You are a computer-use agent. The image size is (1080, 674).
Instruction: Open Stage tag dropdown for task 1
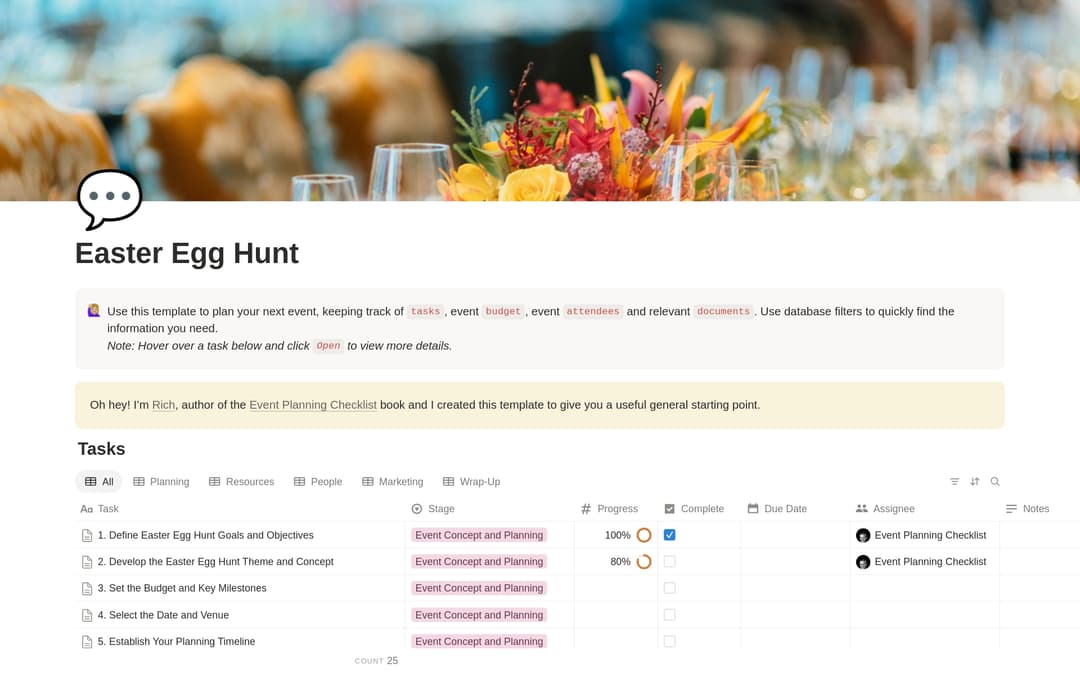479,535
